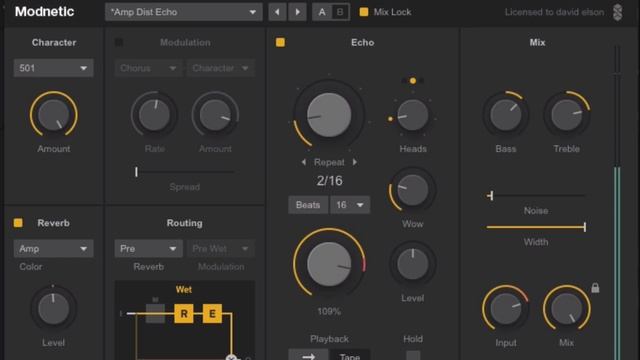The image size is (640, 360).
Task: Click the lit middle head indicator dot
Action: 413,81
